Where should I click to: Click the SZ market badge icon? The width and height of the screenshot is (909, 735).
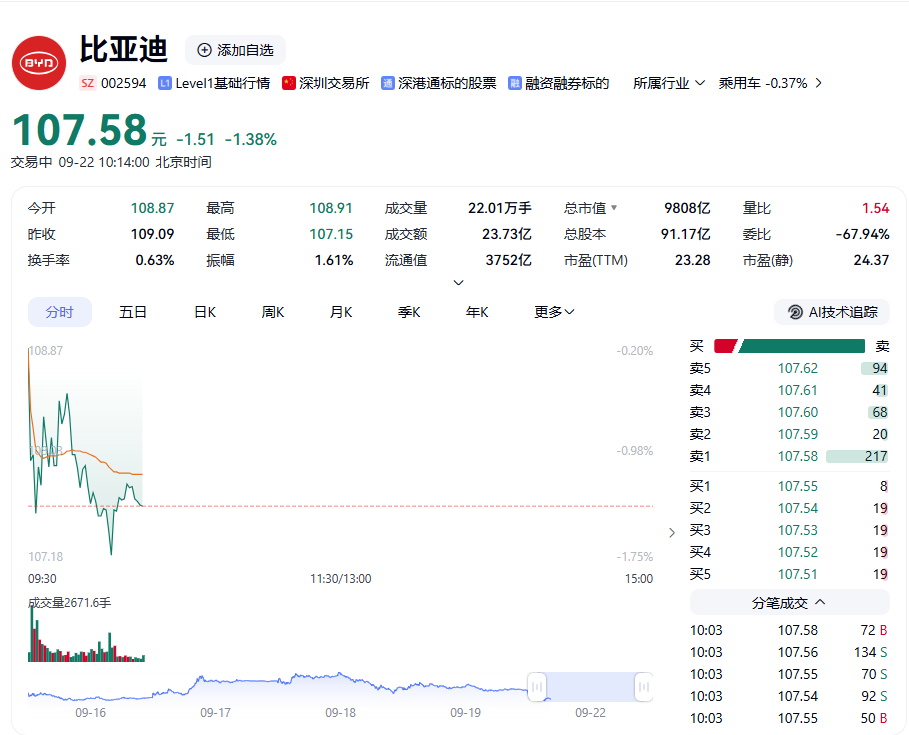coord(88,83)
